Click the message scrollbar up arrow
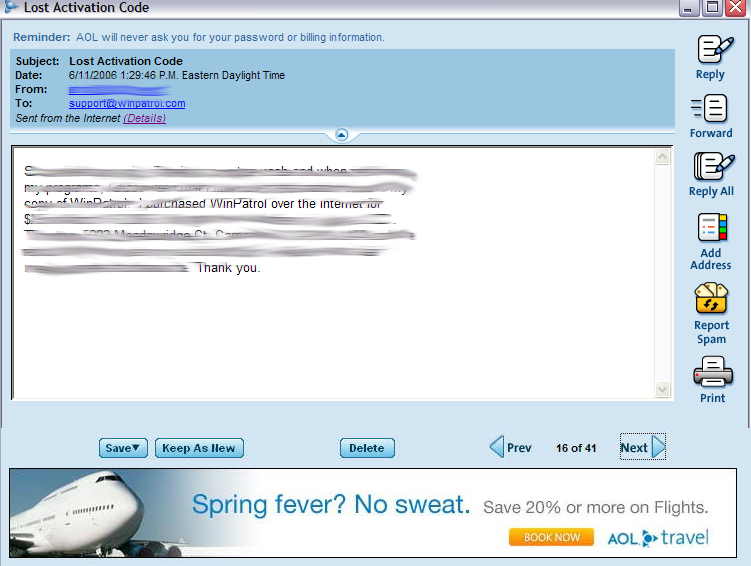Viewport: 751px width, 566px height. click(x=662, y=157)
